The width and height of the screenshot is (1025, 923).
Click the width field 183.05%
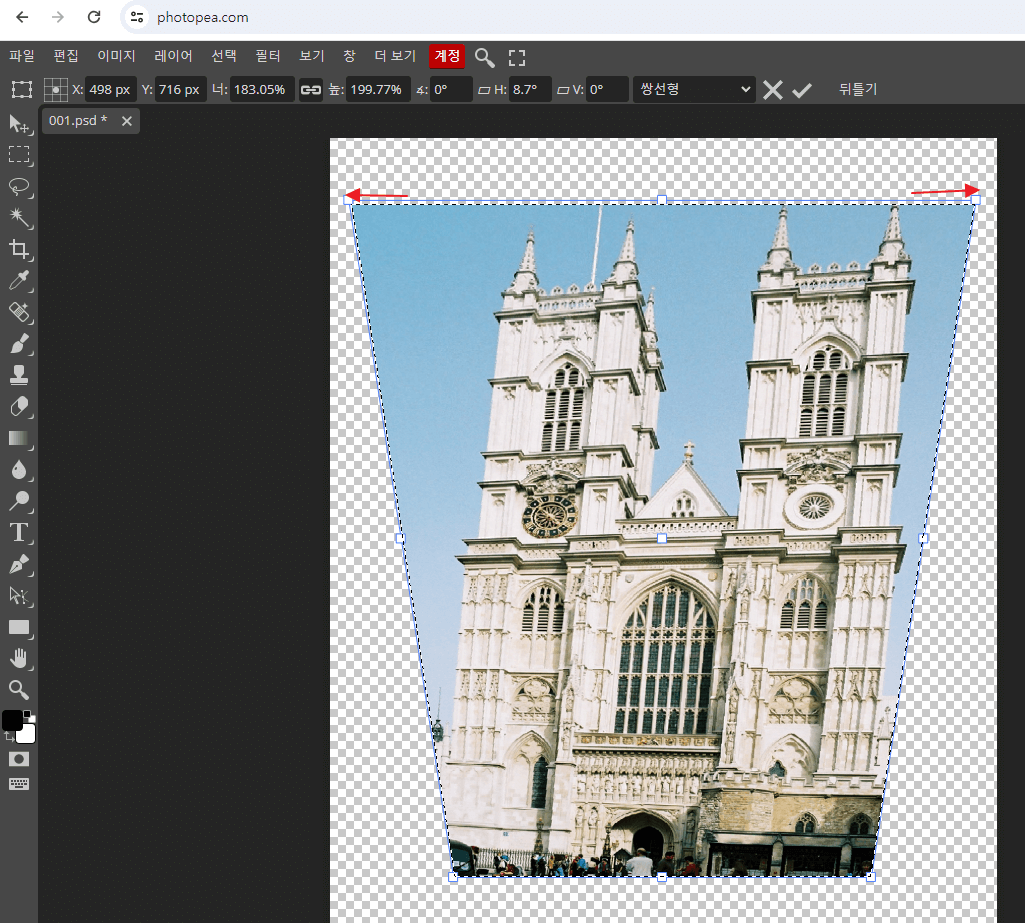point(261,90)
